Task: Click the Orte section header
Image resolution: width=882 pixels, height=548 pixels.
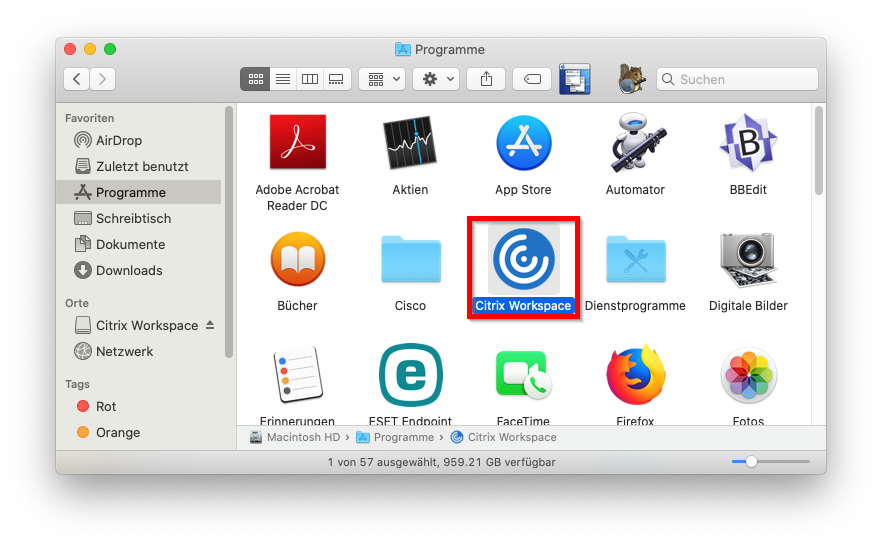Action: 77,303
